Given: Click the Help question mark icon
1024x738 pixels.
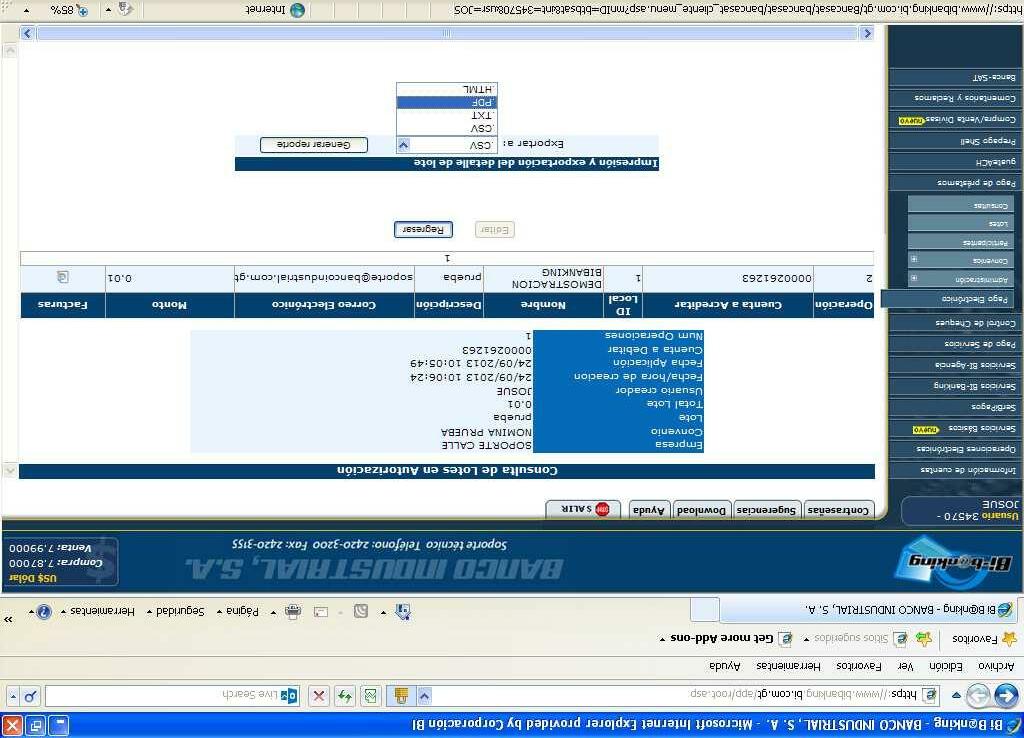Looking at the screenshot, I should coord(44,612).
